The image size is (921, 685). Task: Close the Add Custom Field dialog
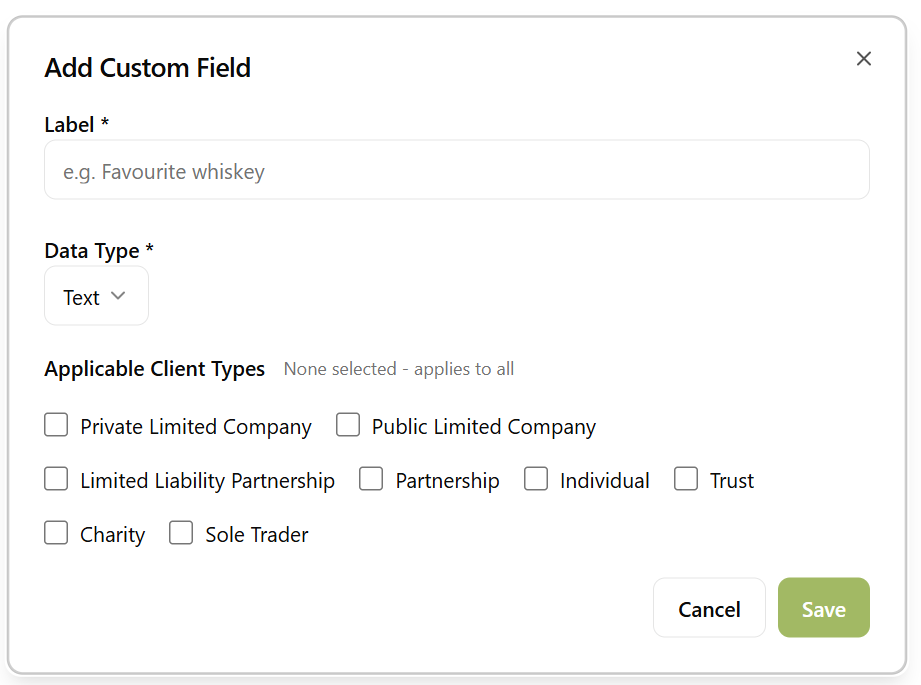pyautogui.click(x=863, y=58)
